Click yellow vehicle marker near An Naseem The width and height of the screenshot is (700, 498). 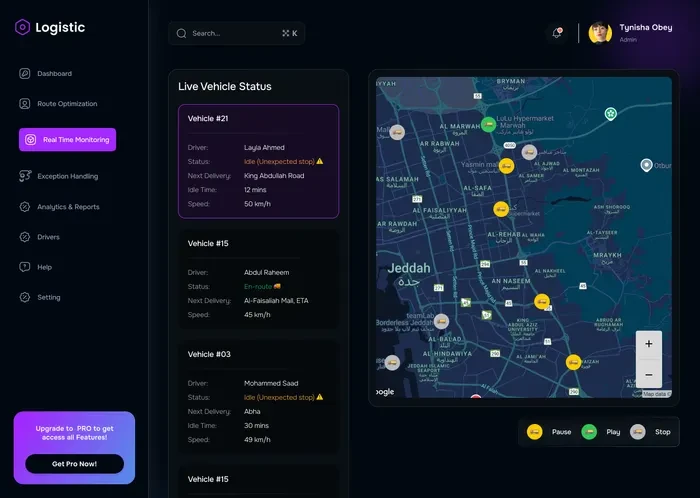click(542, 302)
